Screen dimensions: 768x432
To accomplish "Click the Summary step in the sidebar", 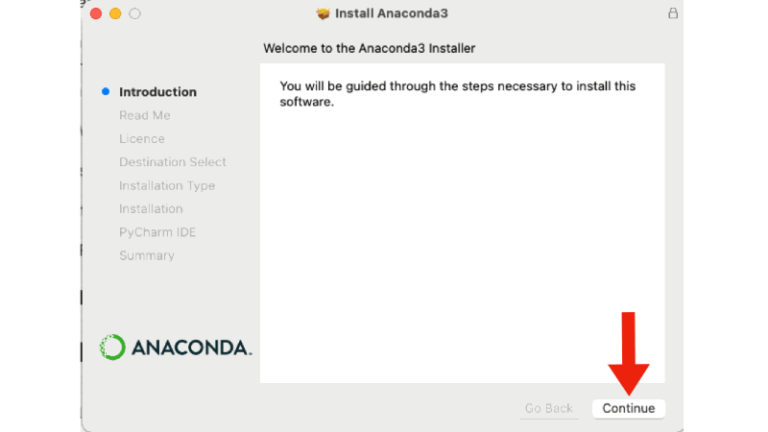I will tap(147, 255).
